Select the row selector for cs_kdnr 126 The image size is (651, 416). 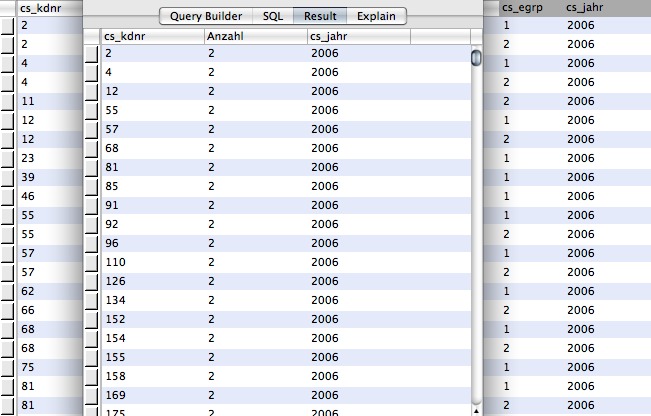pos(92,281)
